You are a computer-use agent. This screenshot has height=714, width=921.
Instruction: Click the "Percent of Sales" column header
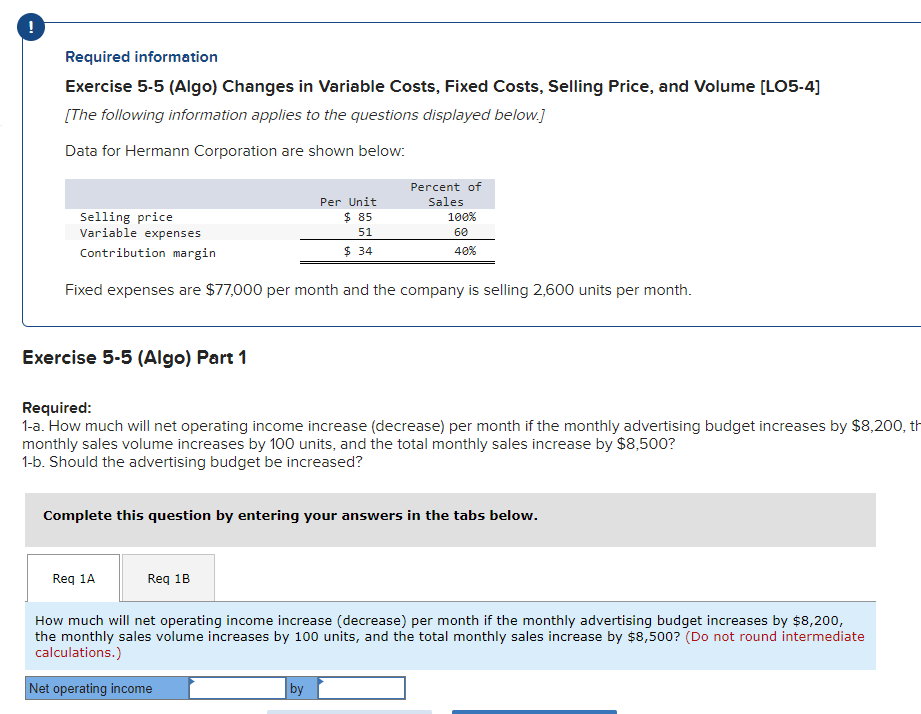445,193
